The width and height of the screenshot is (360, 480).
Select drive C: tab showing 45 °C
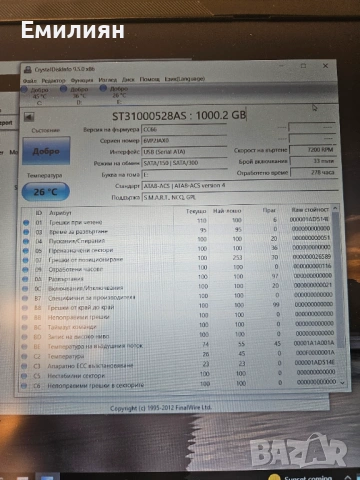pos(36,96)
